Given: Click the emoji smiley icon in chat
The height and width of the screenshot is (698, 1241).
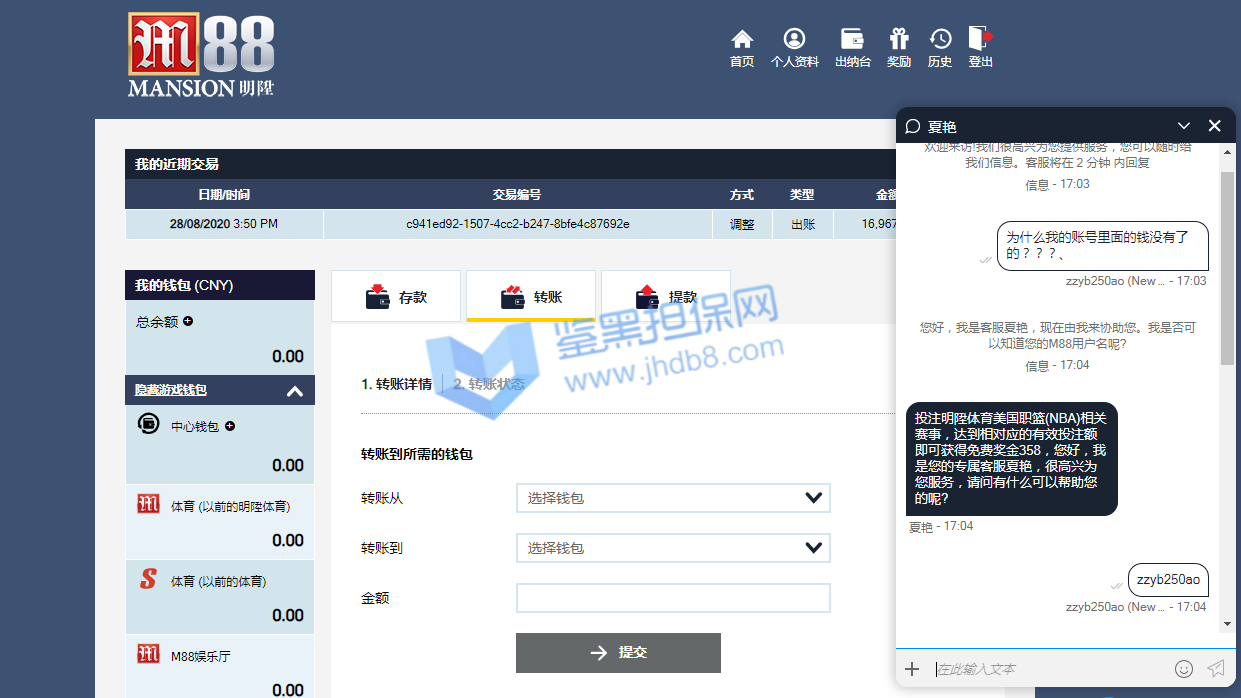Looking at the screenshot, I should tap(1184, 669).
